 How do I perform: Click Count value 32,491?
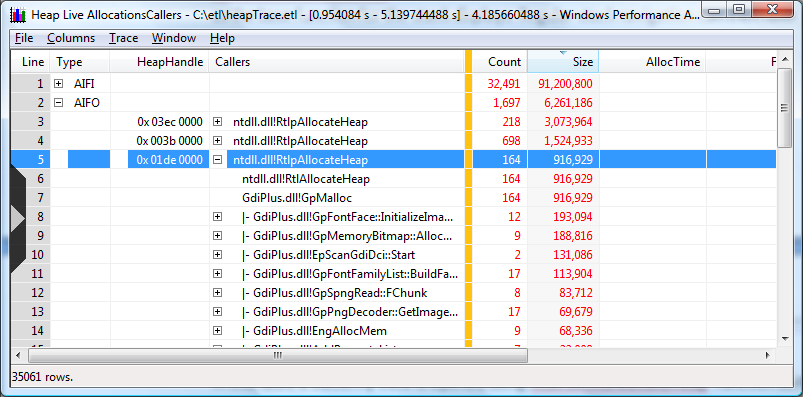coord(504,84)
